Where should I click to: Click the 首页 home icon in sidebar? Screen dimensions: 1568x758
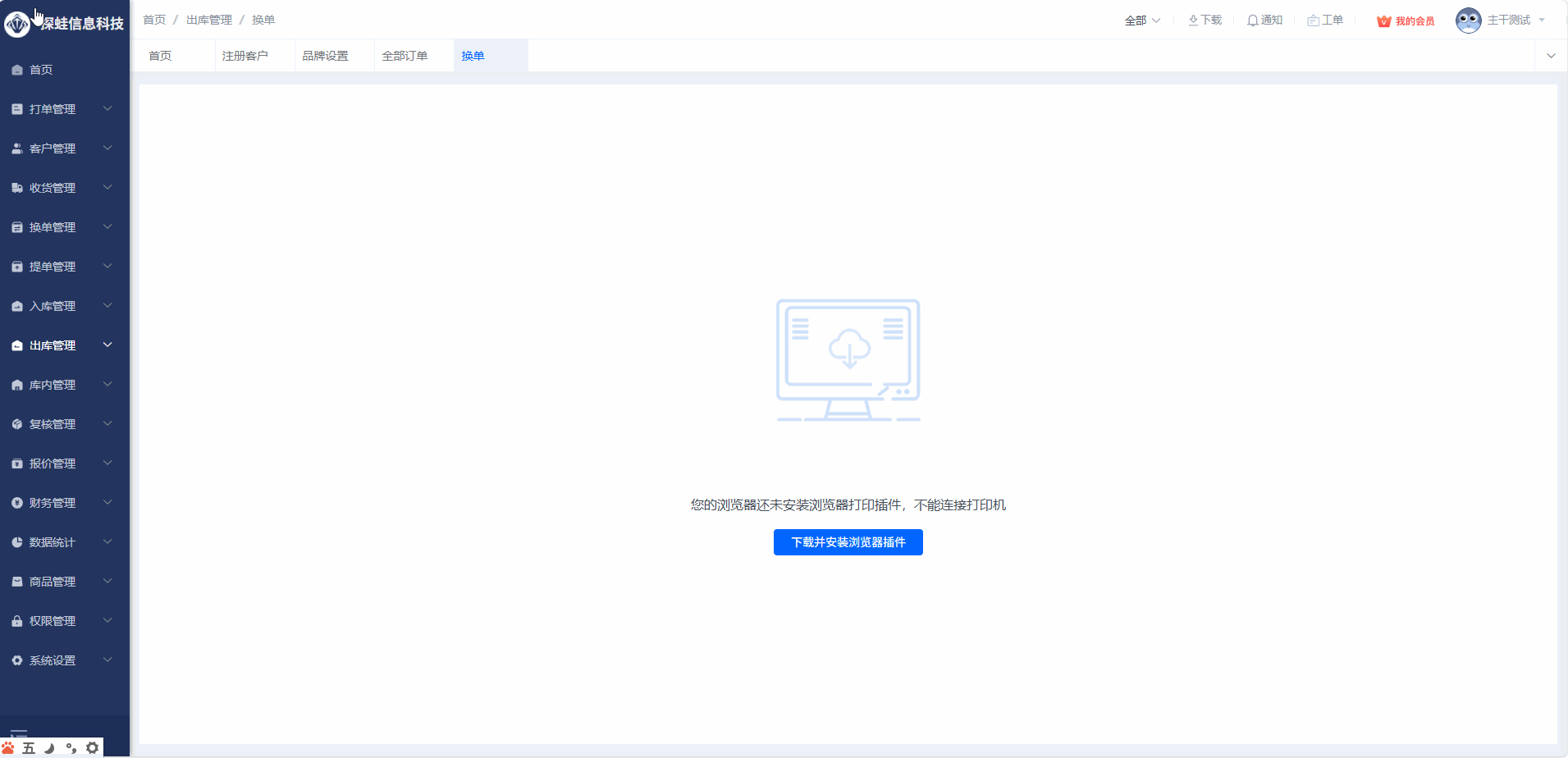click(x=17, y=71)
